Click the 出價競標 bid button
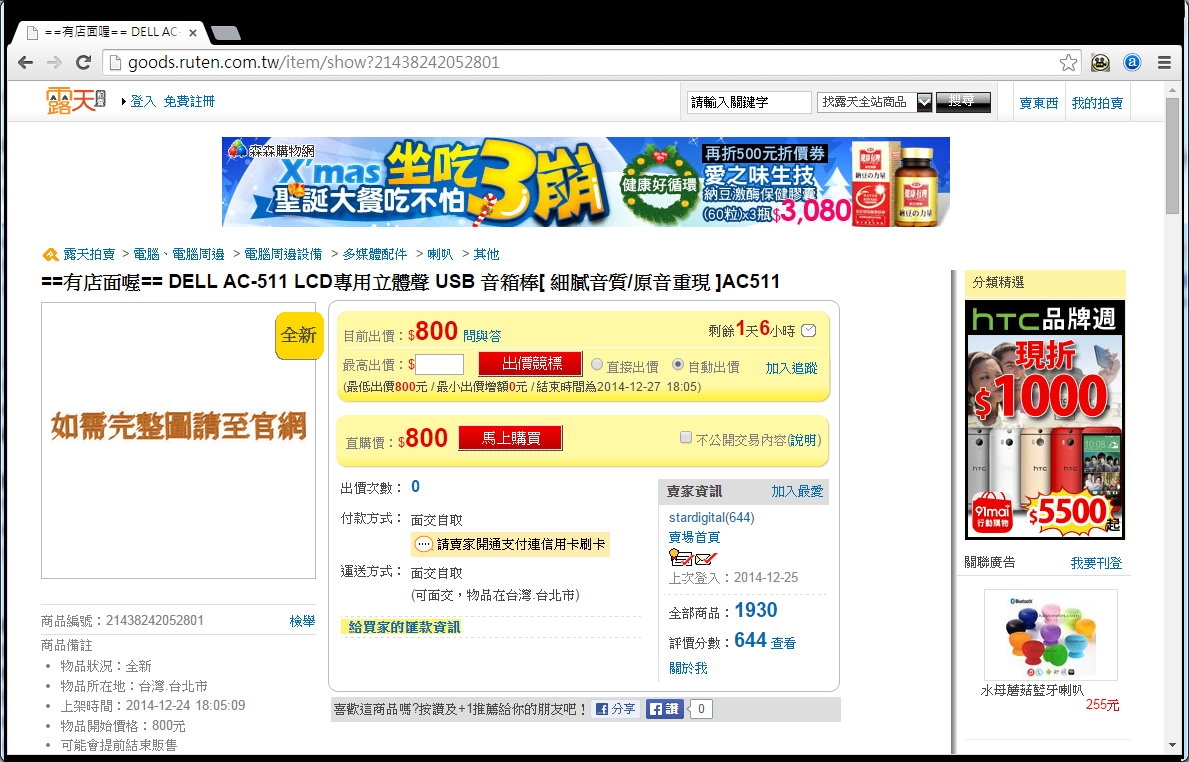Image resolution: width=1189 pixels, height=762 pixels. [x=531, y=364]
